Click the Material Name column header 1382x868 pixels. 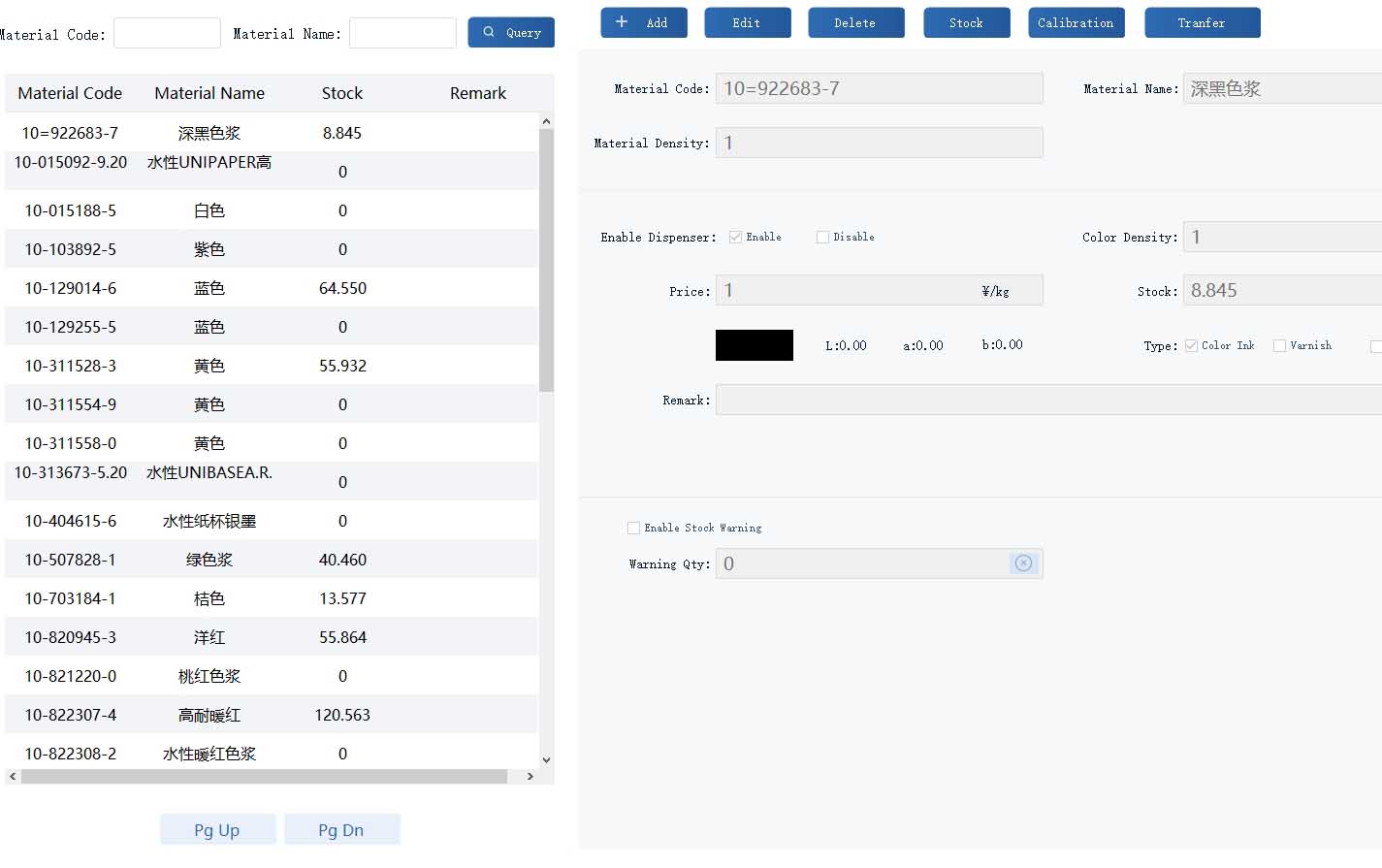click(x=209, y=93)
